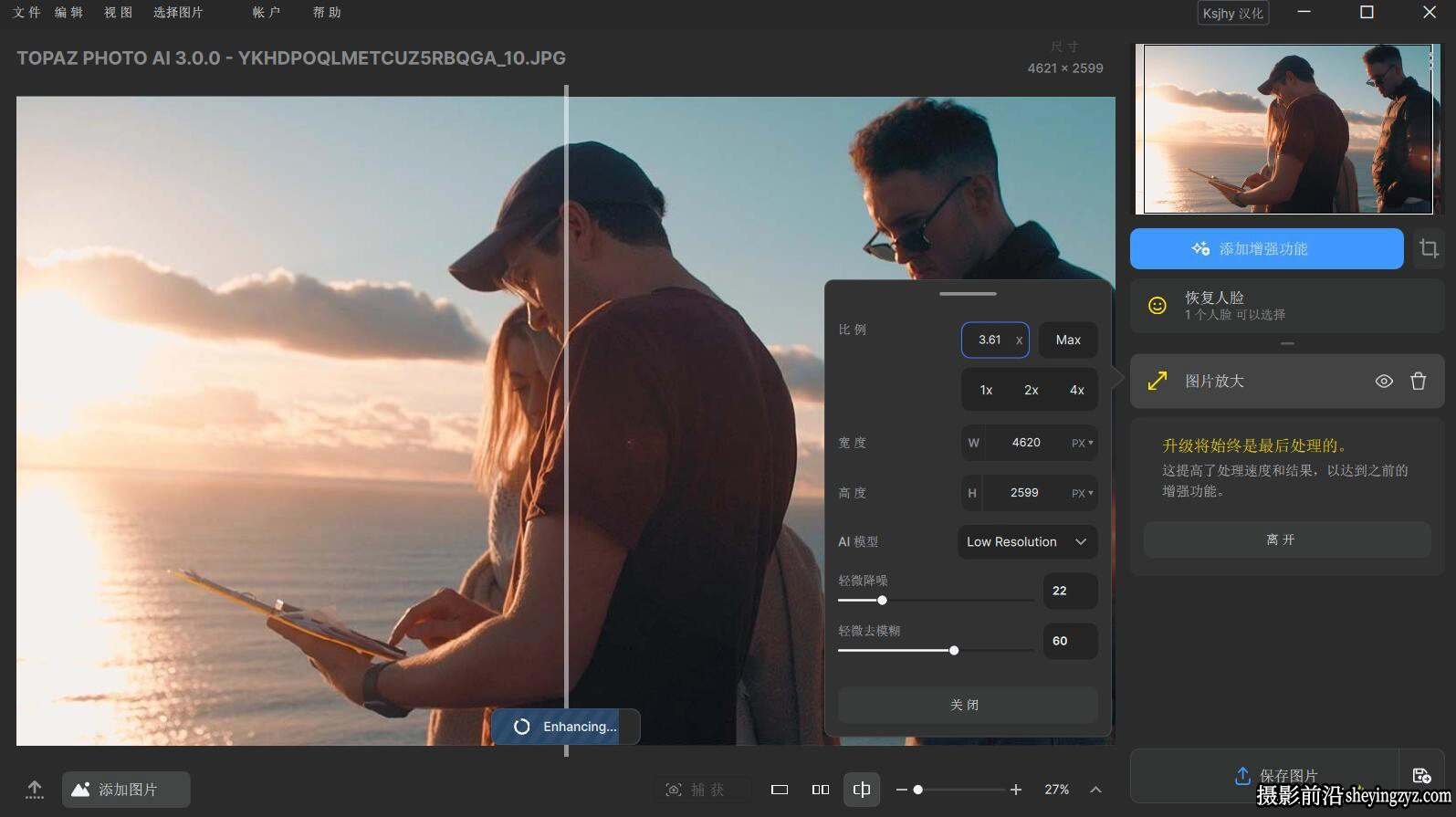
Task: Expand the zoom options chevron
Action: click(x=1095, y=790)
